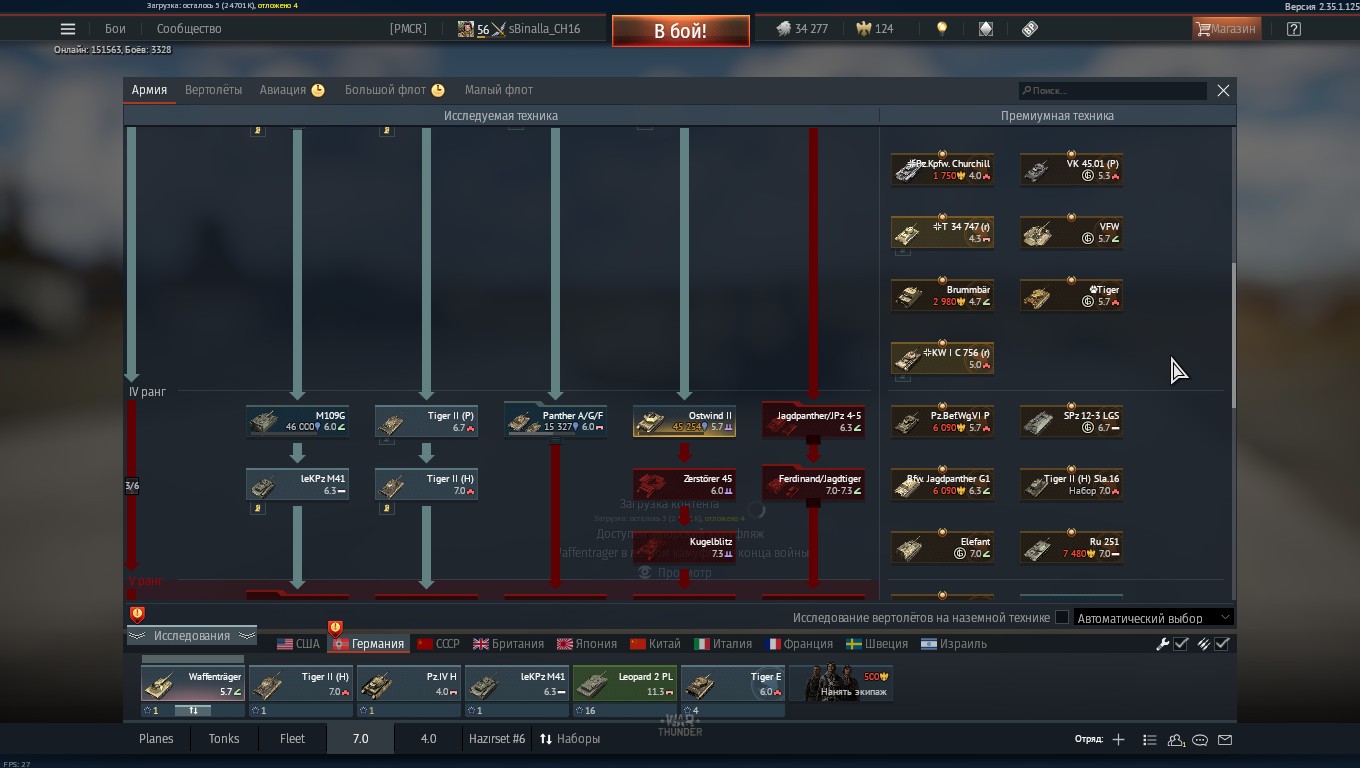
Task: Switch to the Армия tab
Action: click(149, 90)
